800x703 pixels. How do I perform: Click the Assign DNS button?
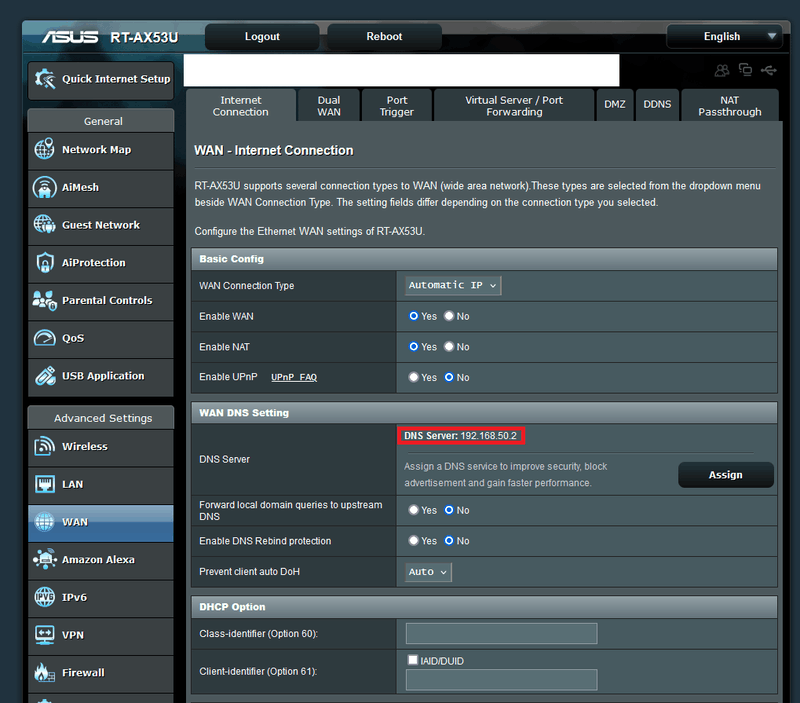tap(726, 475)
